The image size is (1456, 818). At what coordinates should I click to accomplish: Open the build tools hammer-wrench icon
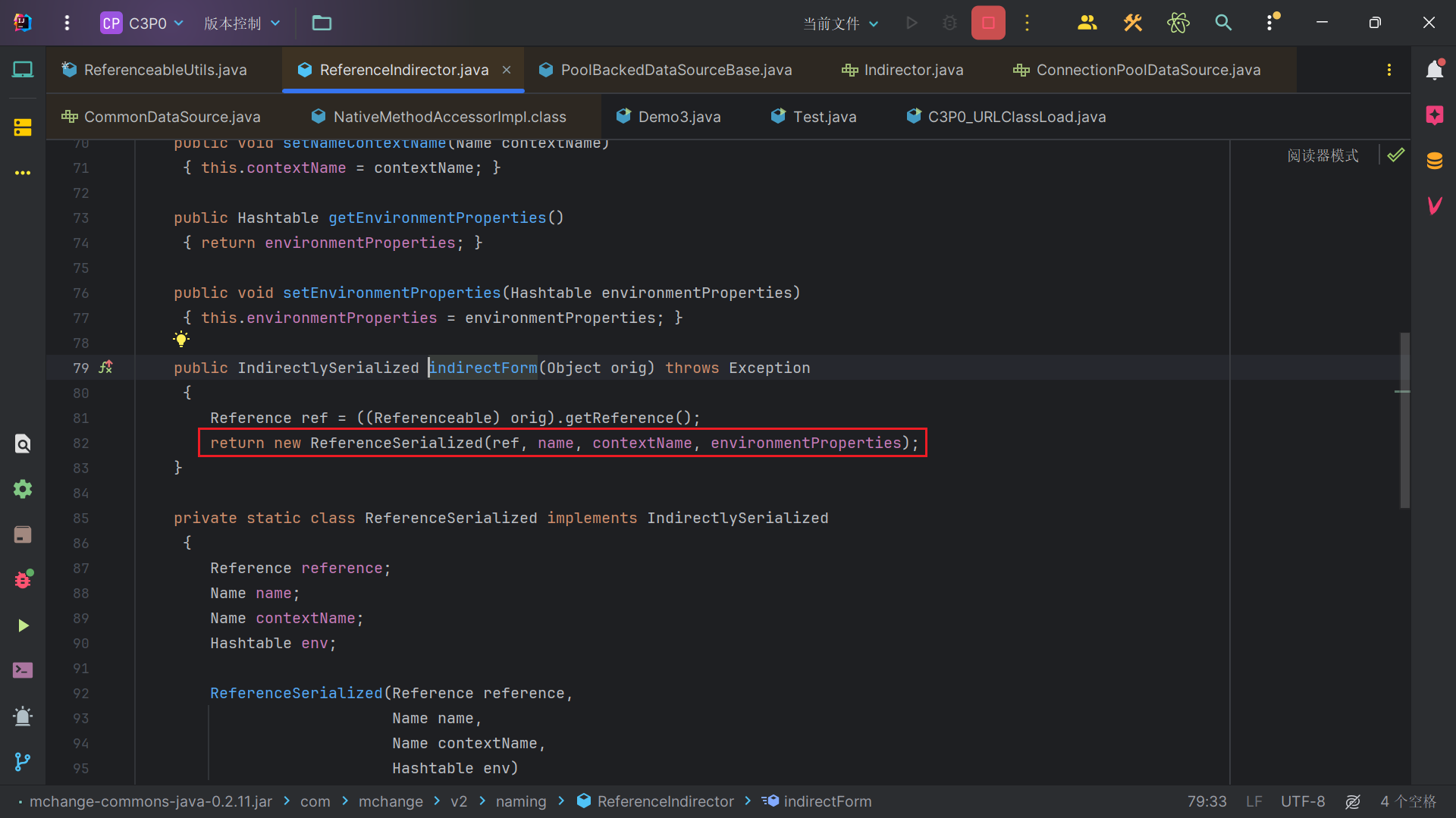(x=1132, y=24)
